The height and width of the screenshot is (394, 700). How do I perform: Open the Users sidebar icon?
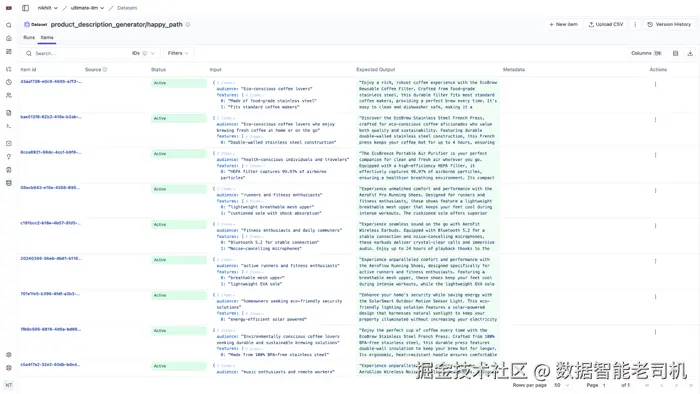[8, 95]
